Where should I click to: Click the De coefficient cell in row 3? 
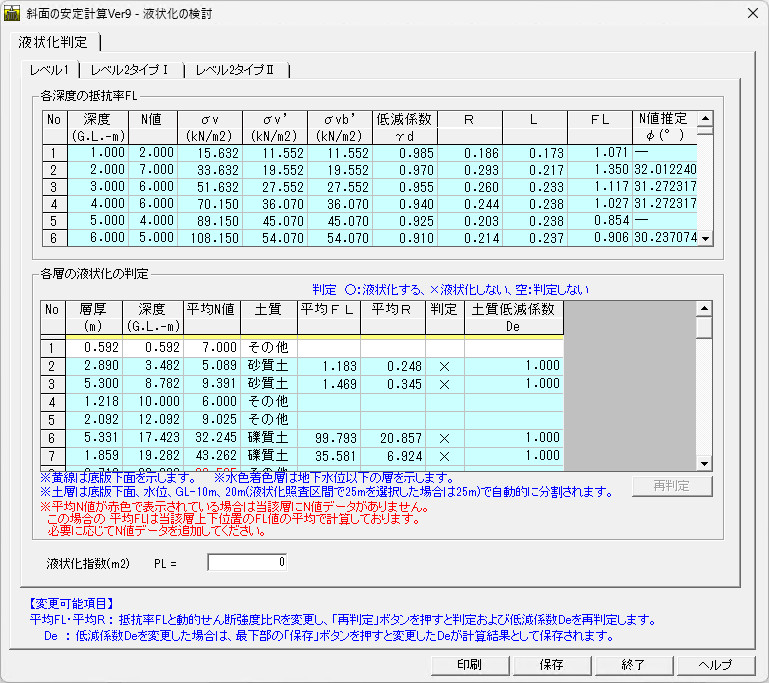coord(514,383)
